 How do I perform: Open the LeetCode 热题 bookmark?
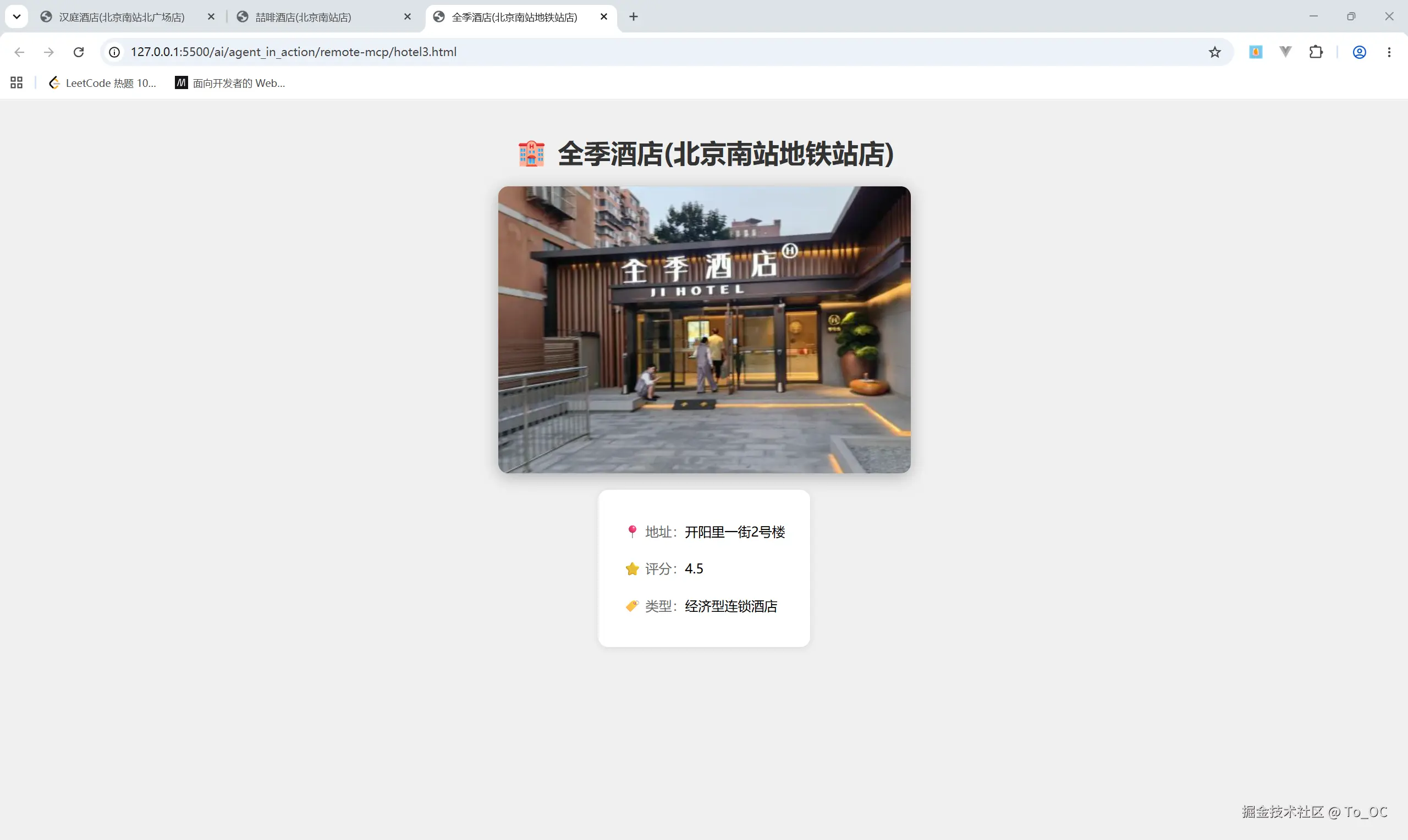click(x=102, y=83)
